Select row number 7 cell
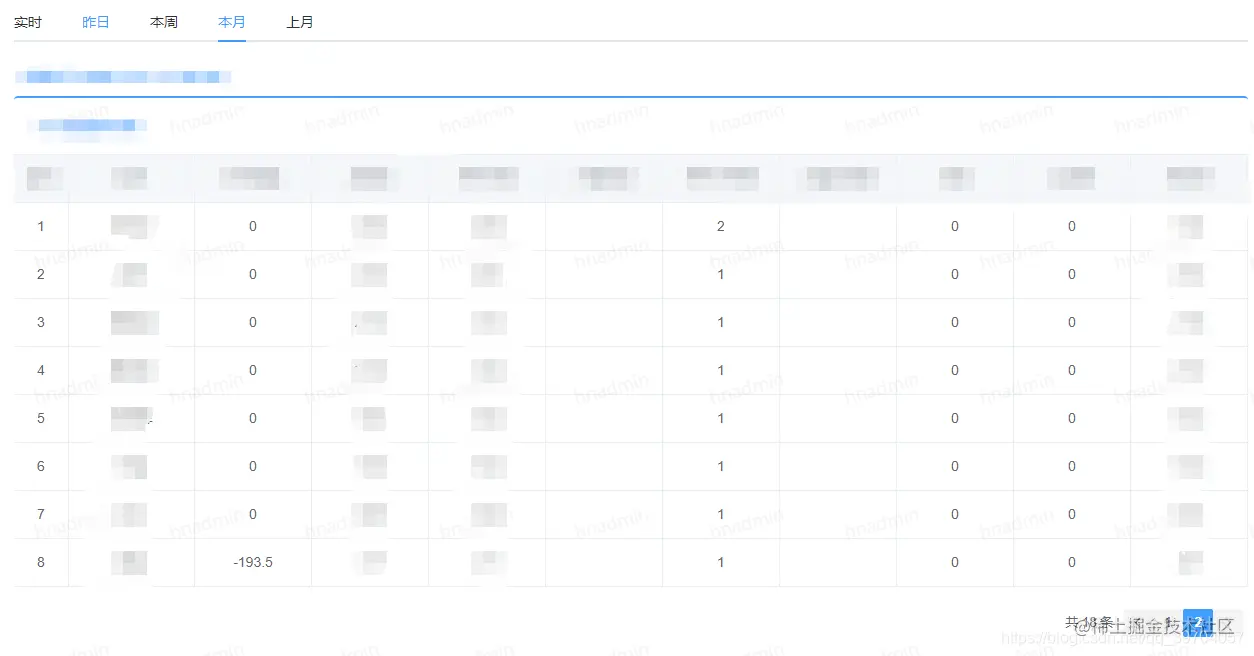 [41, 514]
